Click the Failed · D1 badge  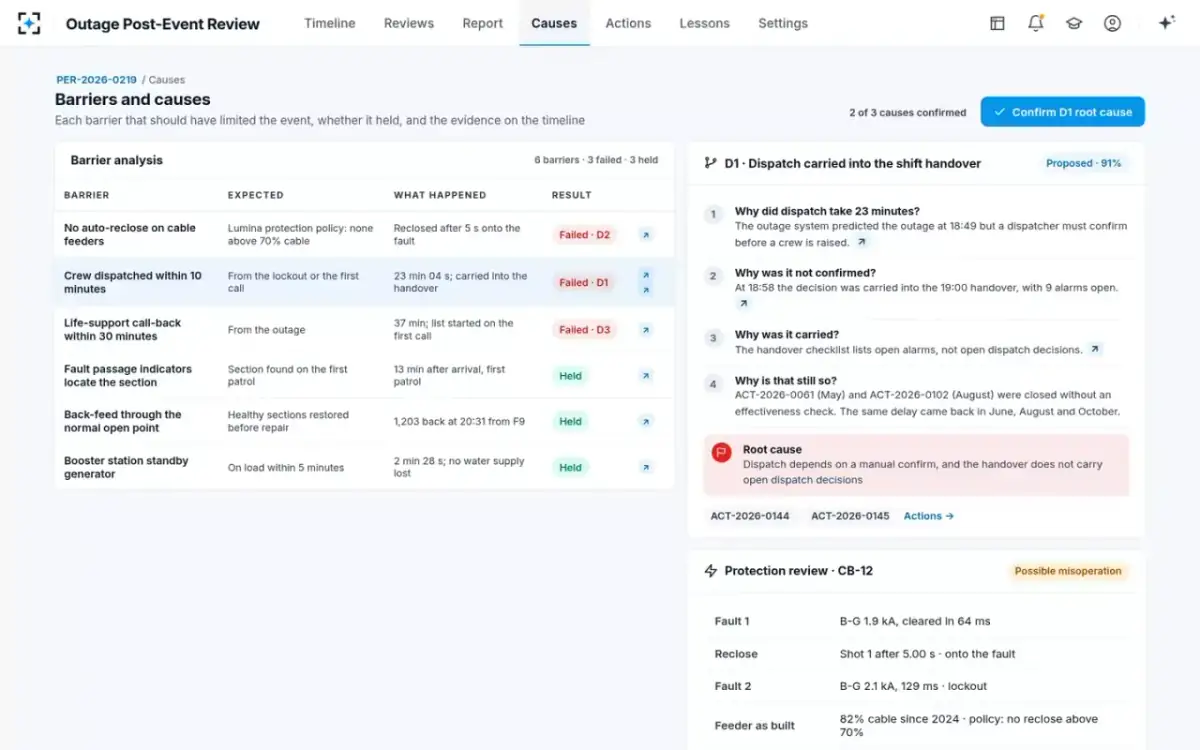point(585,282)
